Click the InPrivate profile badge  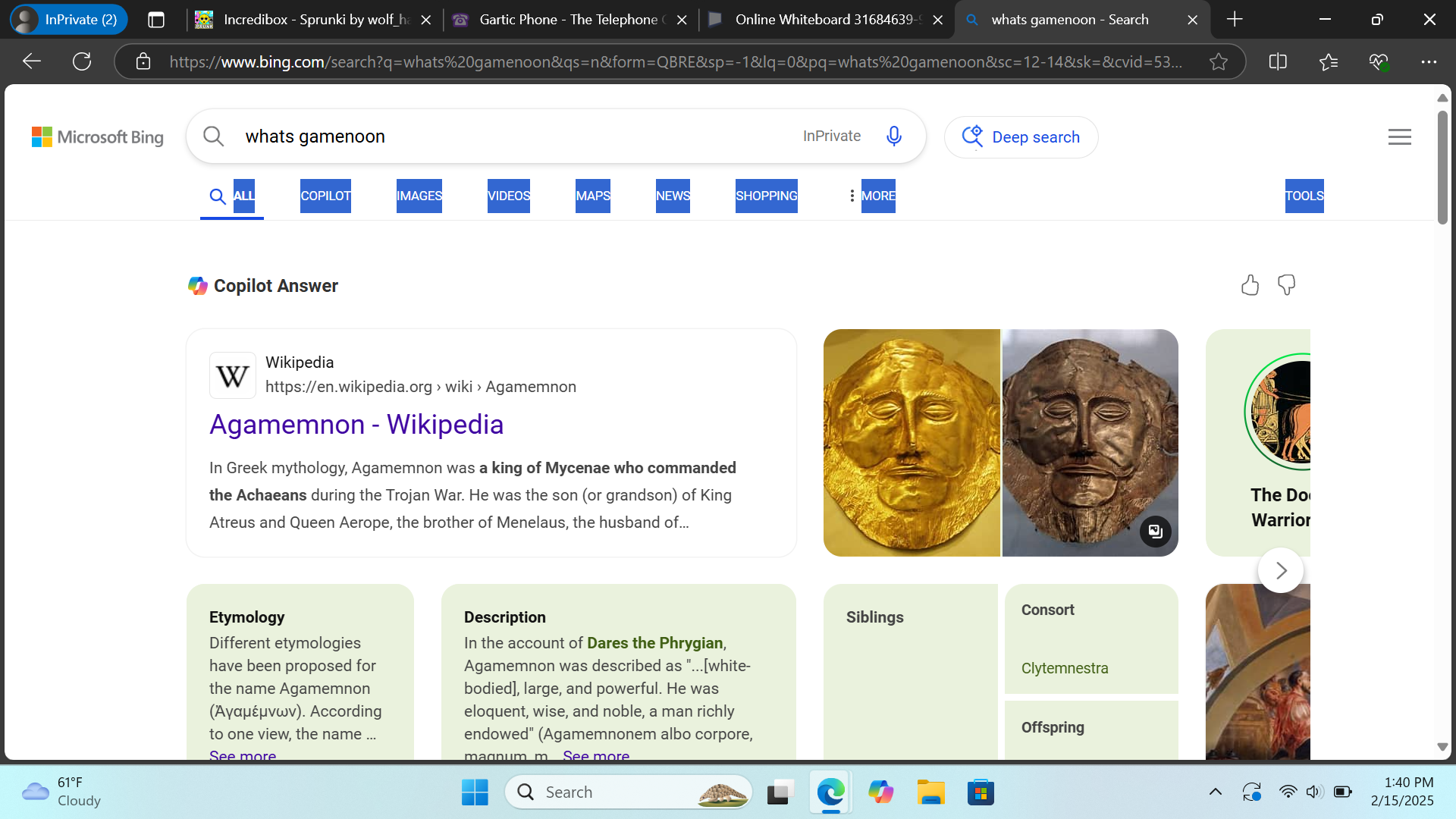point(69,20)
